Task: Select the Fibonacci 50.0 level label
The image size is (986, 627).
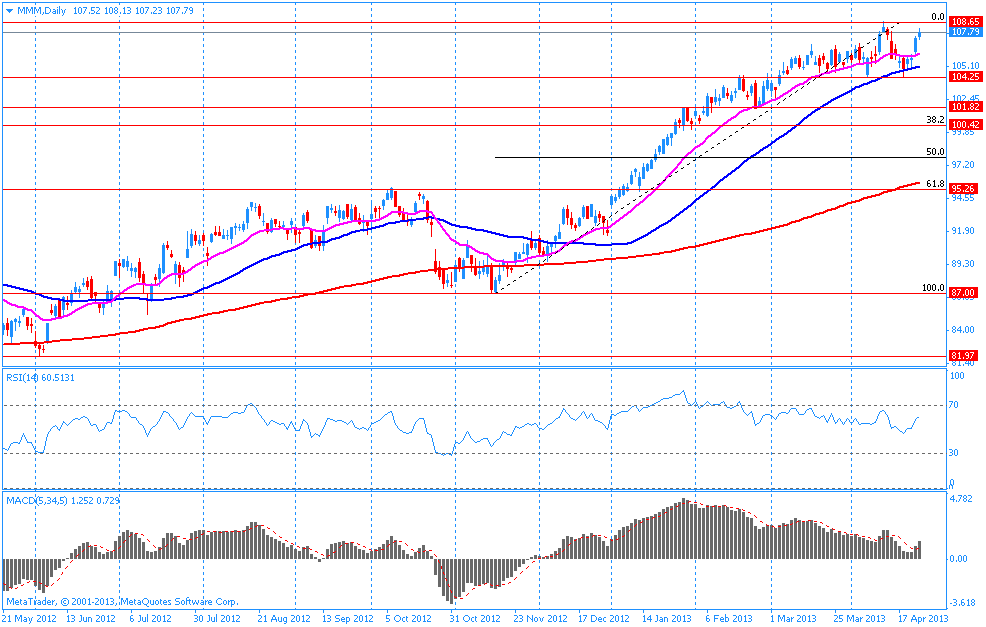Action: pyautogui.click(x=935, y=152)
